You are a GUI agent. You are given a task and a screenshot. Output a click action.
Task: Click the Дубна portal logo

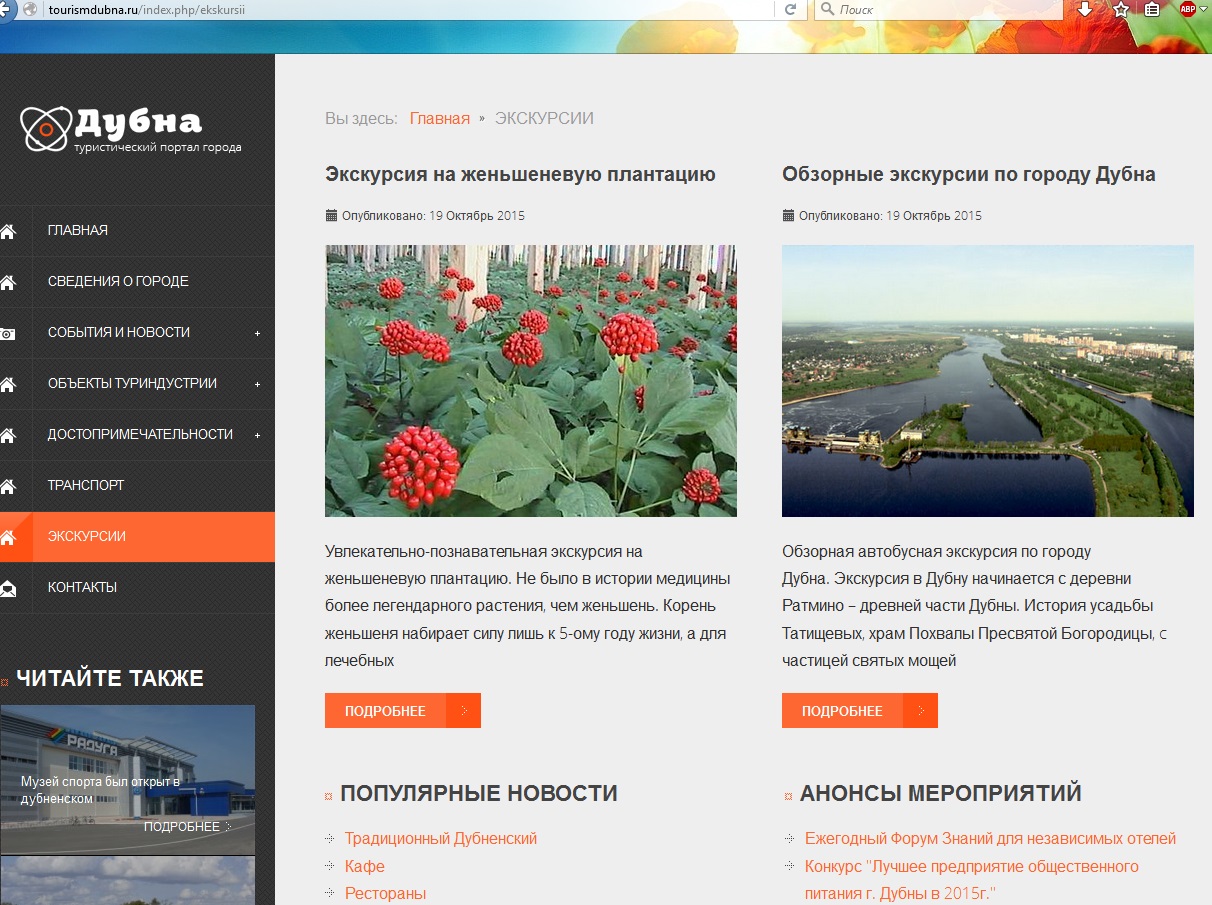click(x=130, y=130)
